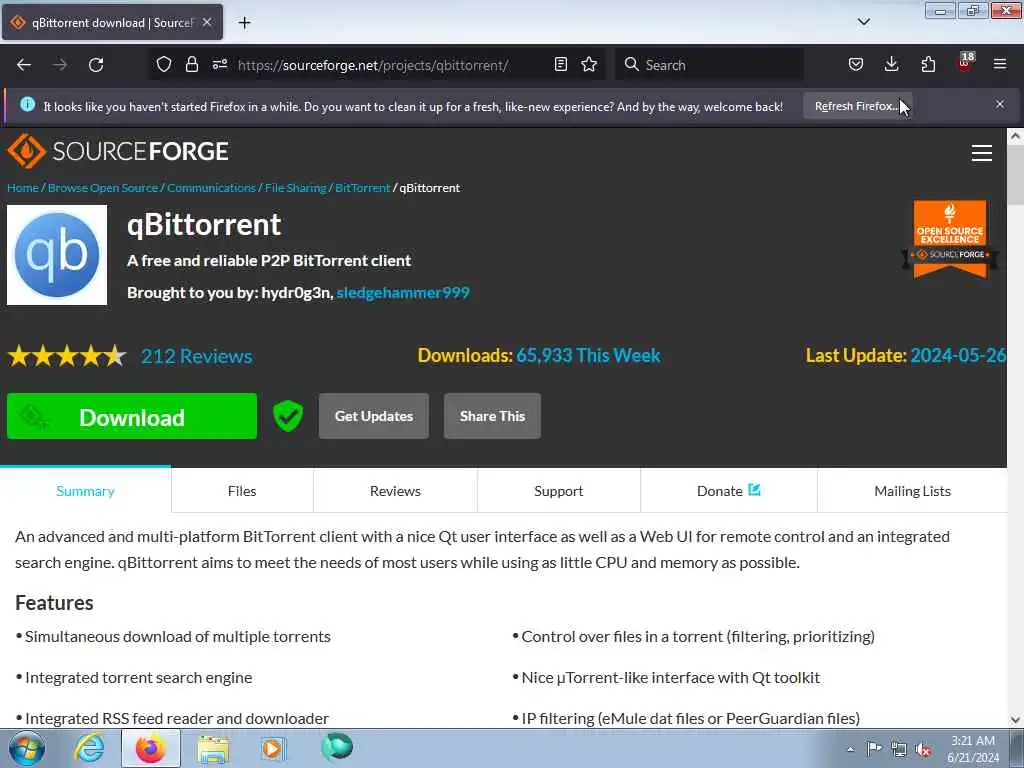Follow the Home breadcrumb link

click(x=23, y=188)
